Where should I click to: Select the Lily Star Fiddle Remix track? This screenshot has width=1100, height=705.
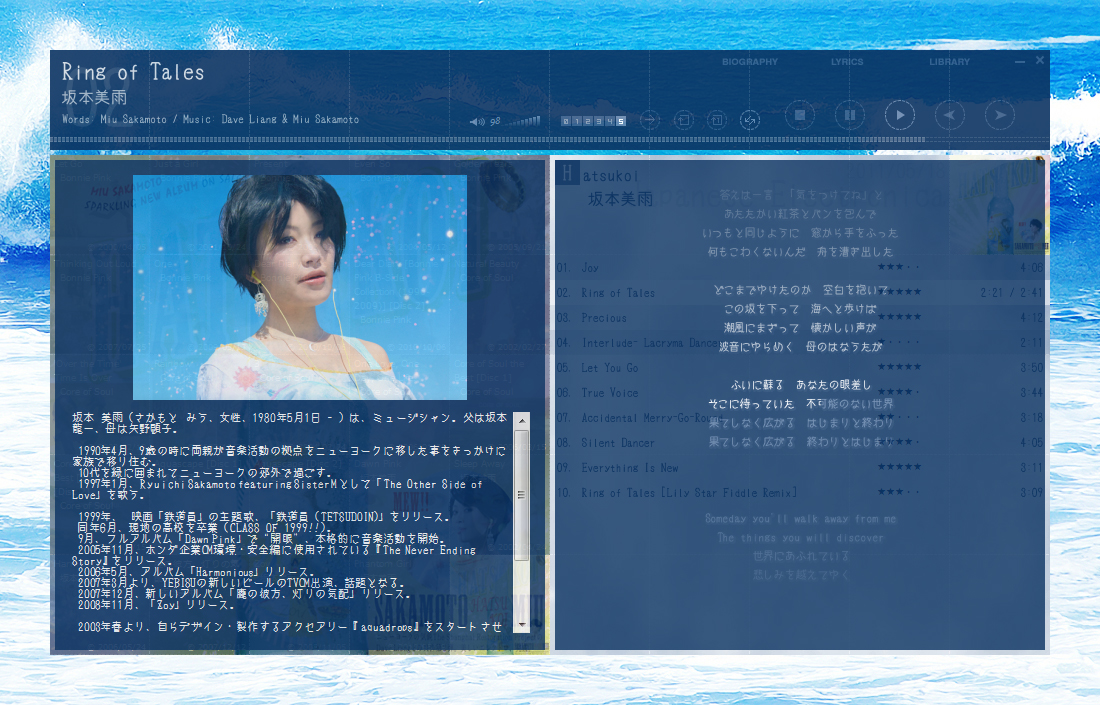[800, 492]
